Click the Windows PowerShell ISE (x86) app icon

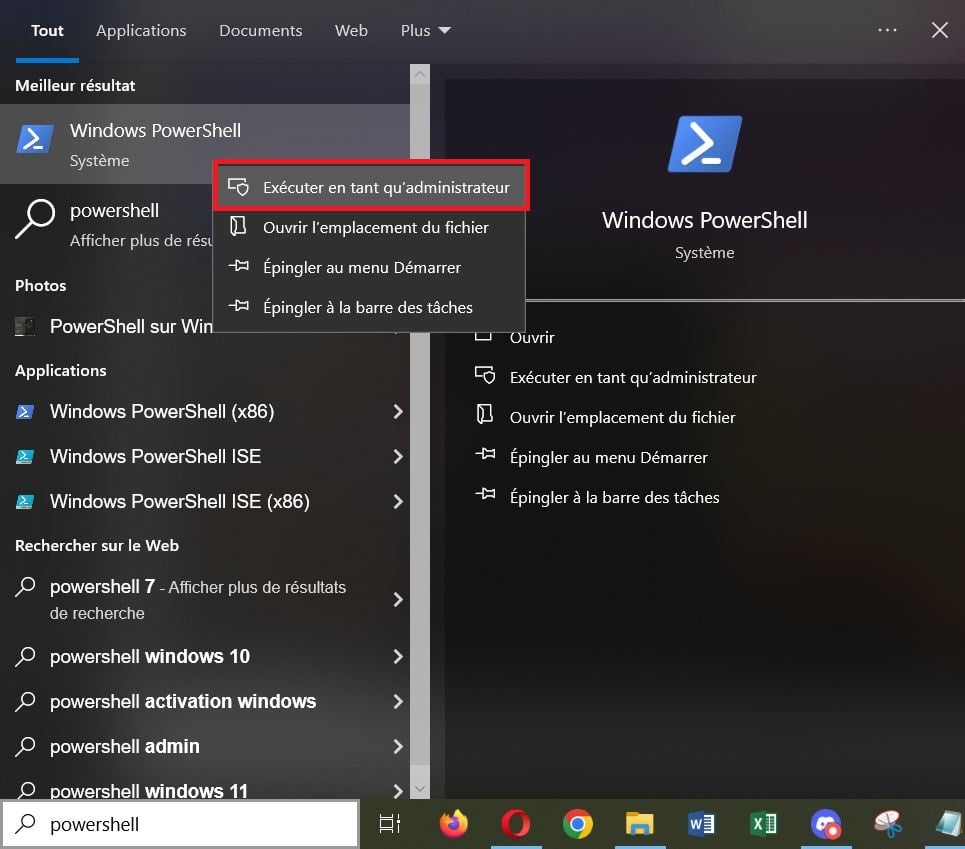(x=25, y=501)
